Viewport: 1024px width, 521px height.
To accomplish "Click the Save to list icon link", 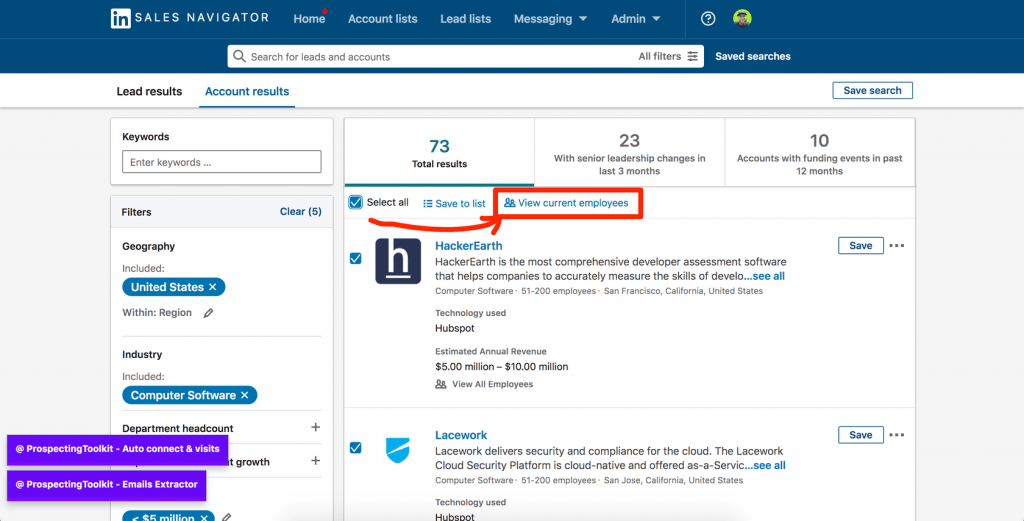I will pyautogui.click(x=455, y=203).
